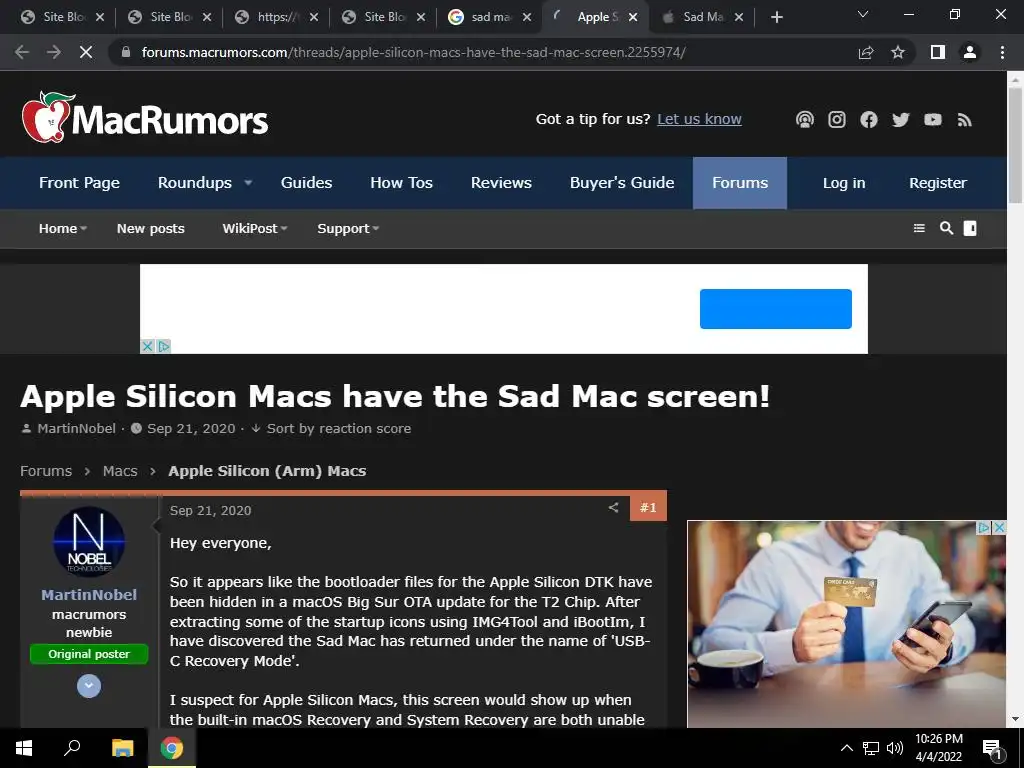Open Forums breadcrumb link

(x=46, y=471)
